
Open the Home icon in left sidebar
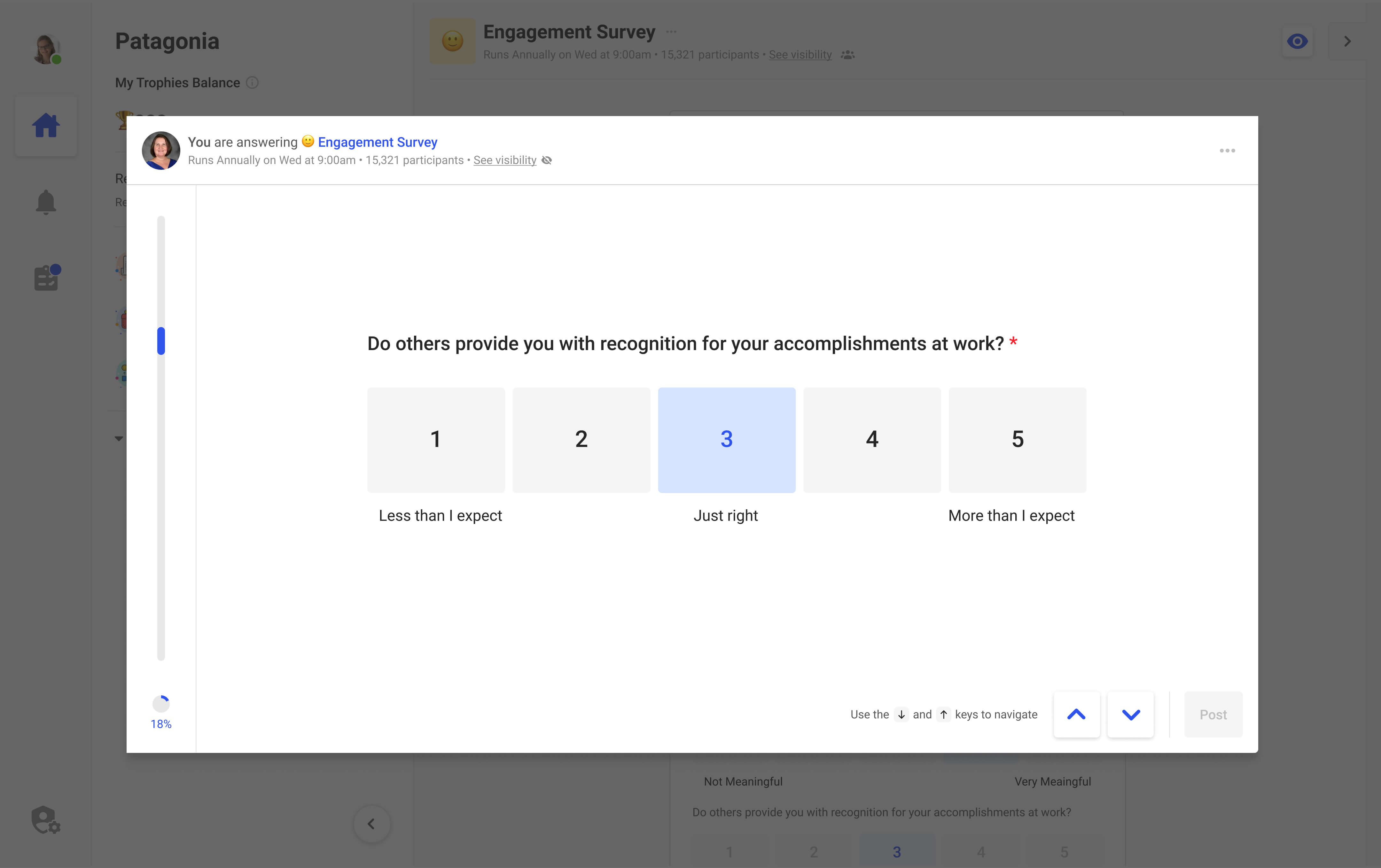[x=46, y=126]
